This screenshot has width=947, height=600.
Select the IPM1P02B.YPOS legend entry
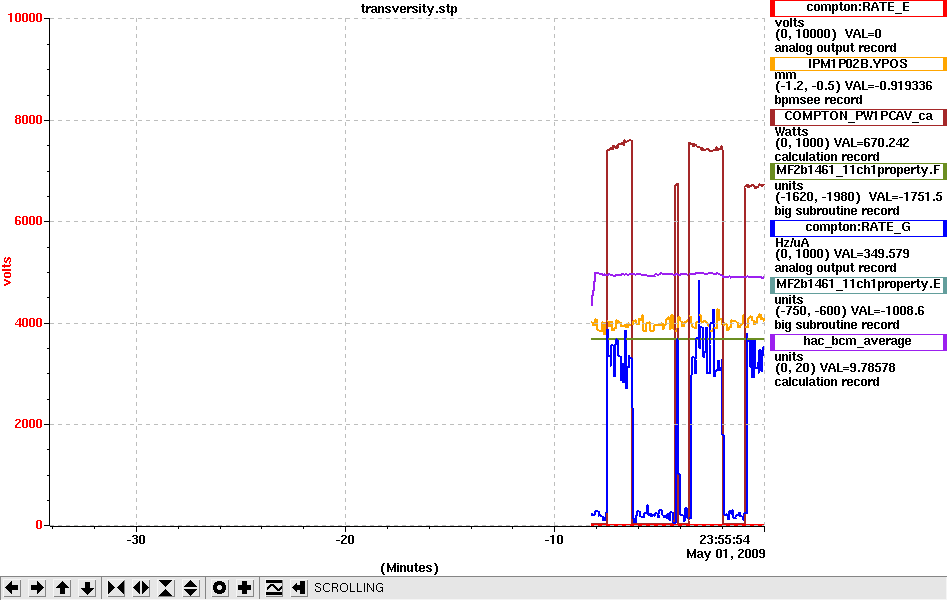click(858, 64)
